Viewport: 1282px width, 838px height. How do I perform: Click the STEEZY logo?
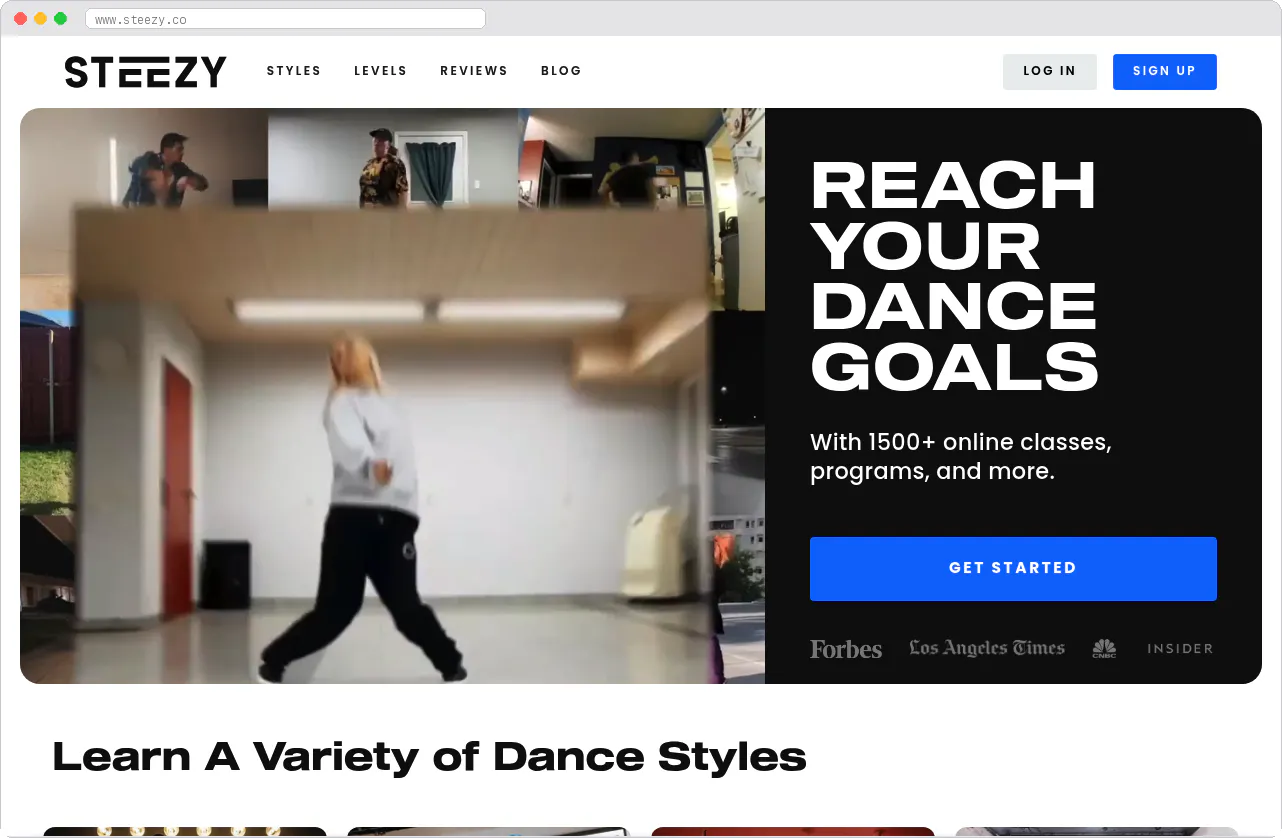[x=145, y=71]
